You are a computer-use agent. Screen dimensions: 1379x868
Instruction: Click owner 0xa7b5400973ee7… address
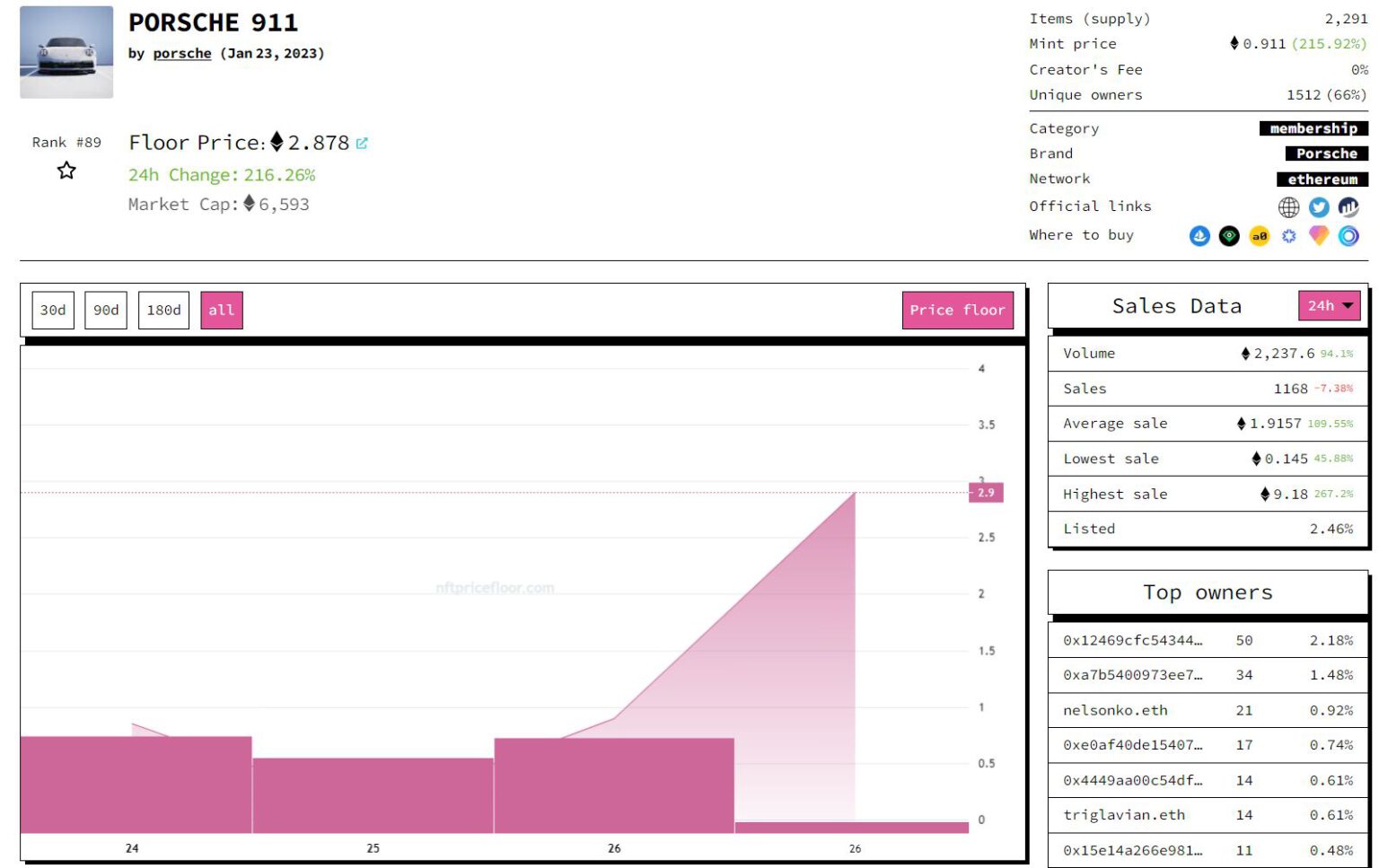(x=1132, y=675)
